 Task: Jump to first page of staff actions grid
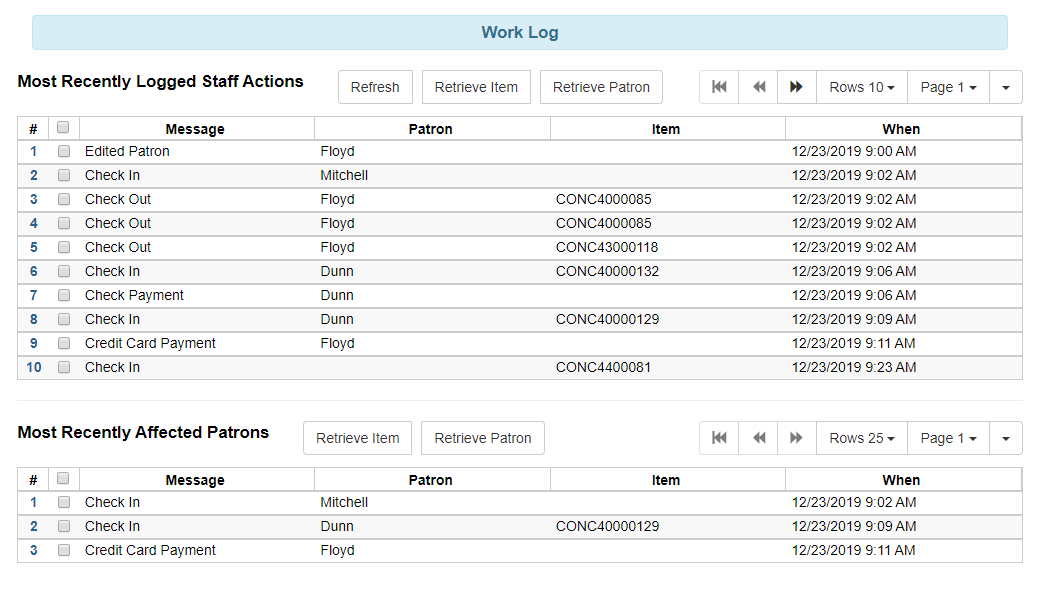click(718, 87)
